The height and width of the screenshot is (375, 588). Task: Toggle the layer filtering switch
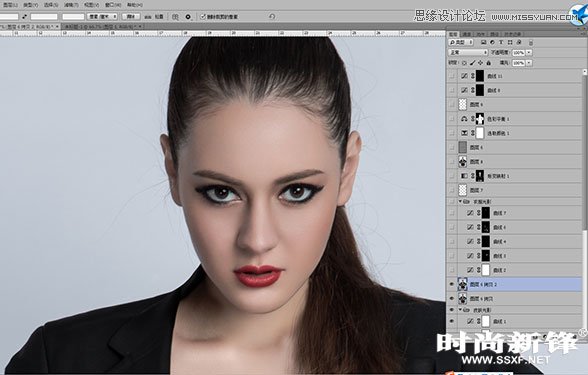(531, 43)
